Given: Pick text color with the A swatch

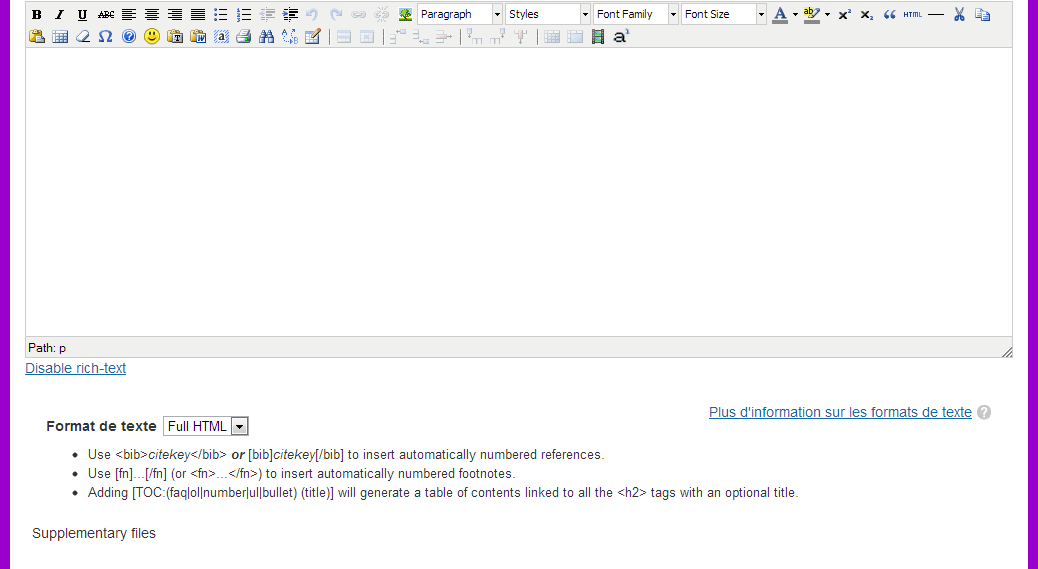Looking at the screenshot, I should [x=780, y=15].
